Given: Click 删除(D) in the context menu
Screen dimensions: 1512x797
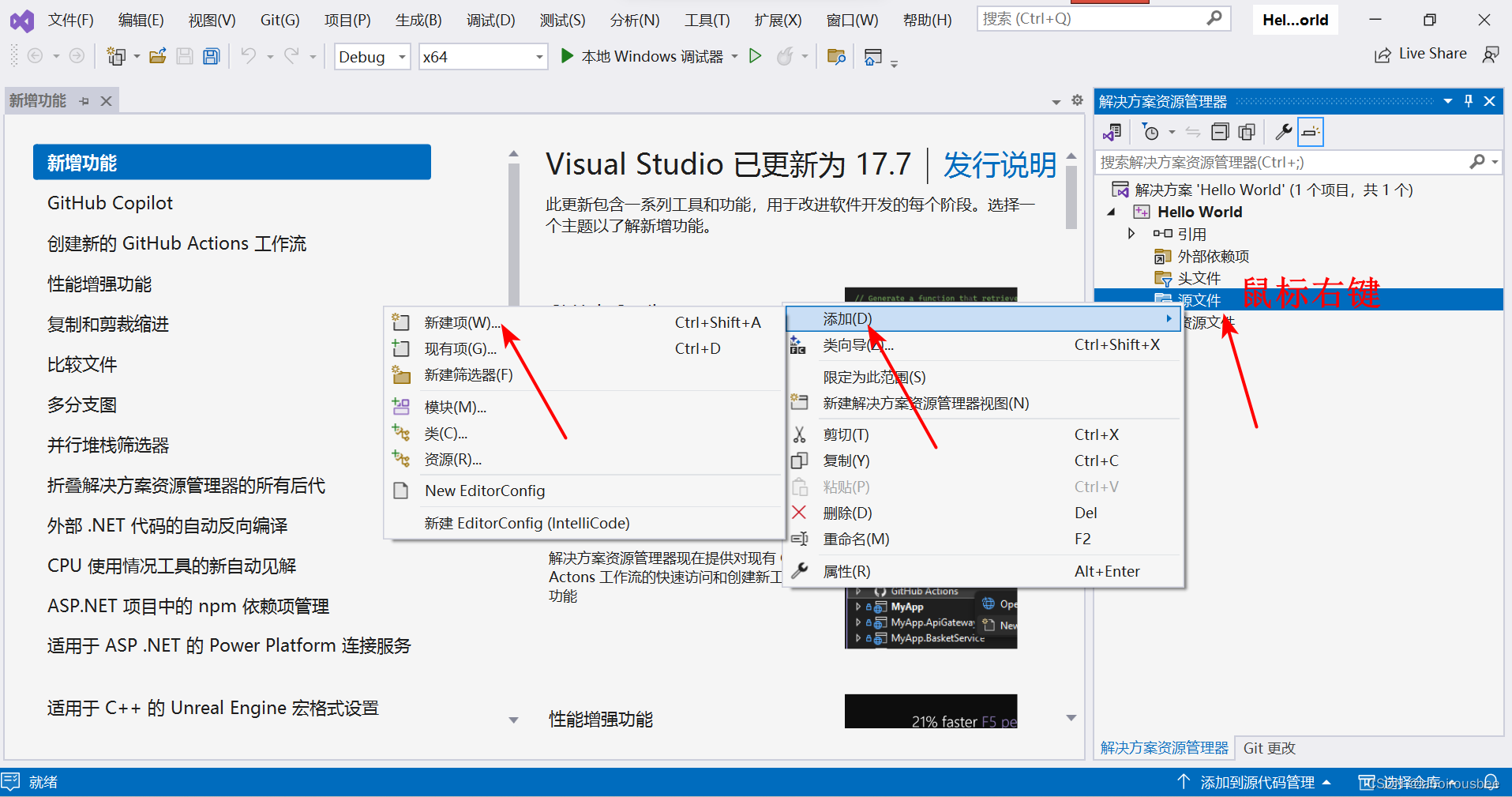Looking at the screenshot, I should [985, 513].
